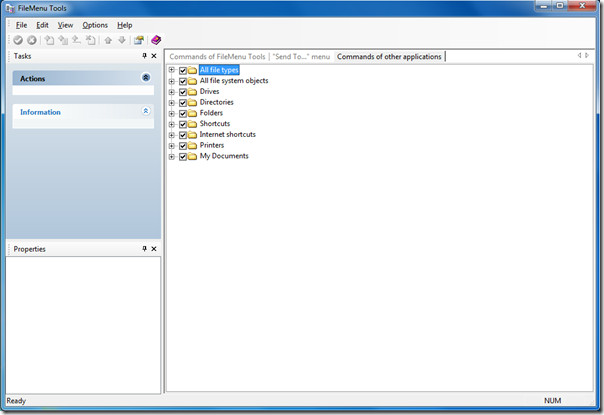
Task: Pin the Tasks panel
Action: [144, 56]
